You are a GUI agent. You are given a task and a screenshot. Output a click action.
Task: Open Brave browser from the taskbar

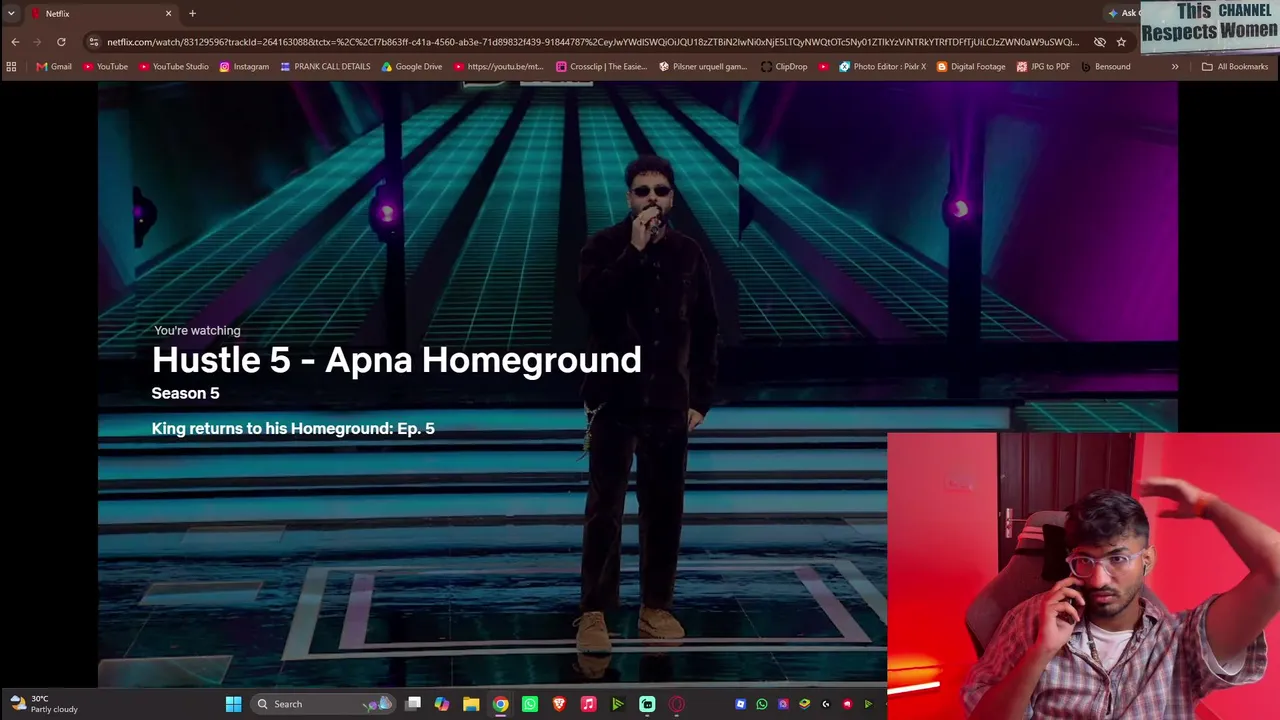(x=559, y=704)
